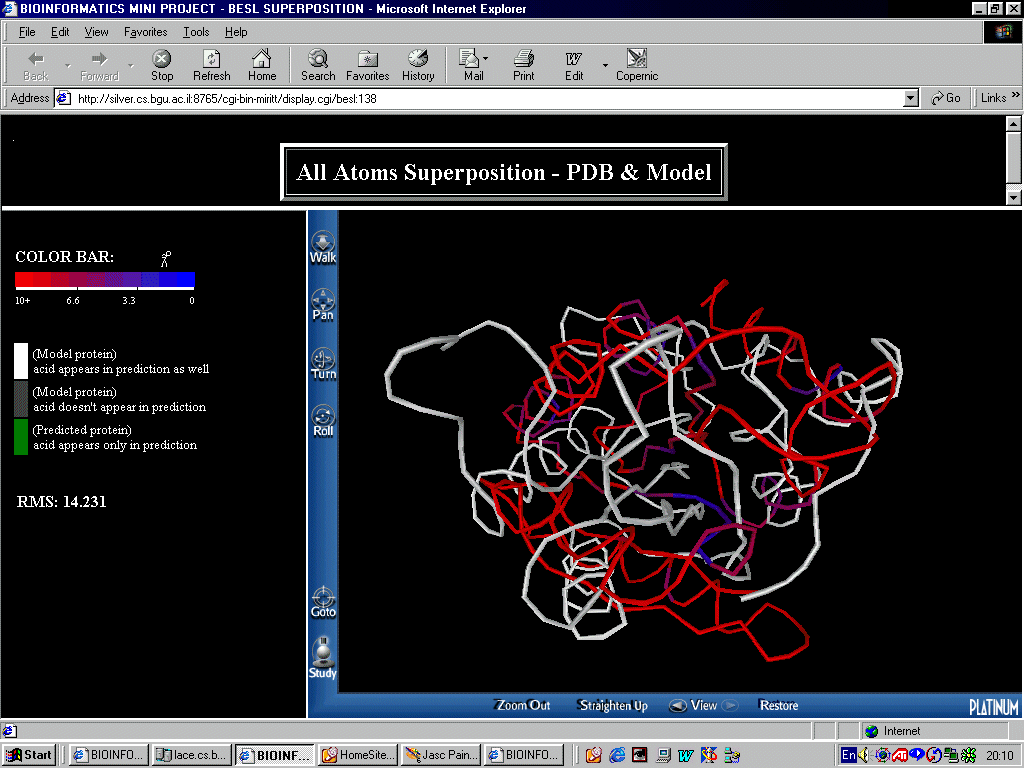Open the History toolbar panel
1024x768 pixels.
point(418,66)
